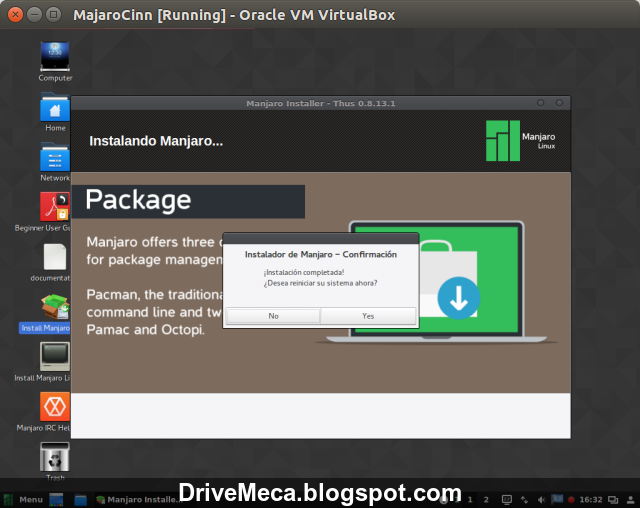Open the volume speaker tray icon
Viewport: 640px width, 508px height.
[541, 500]
